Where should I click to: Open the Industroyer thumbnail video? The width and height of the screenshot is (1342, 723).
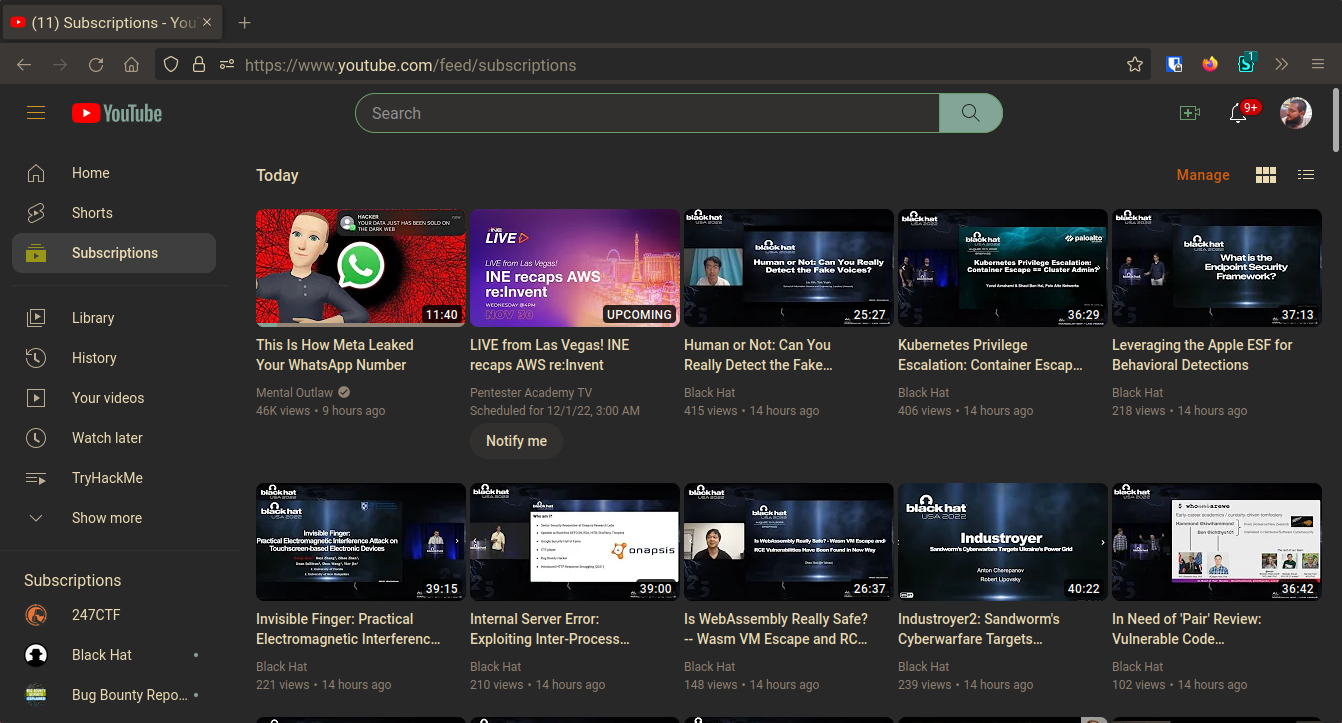[1002, 541]
